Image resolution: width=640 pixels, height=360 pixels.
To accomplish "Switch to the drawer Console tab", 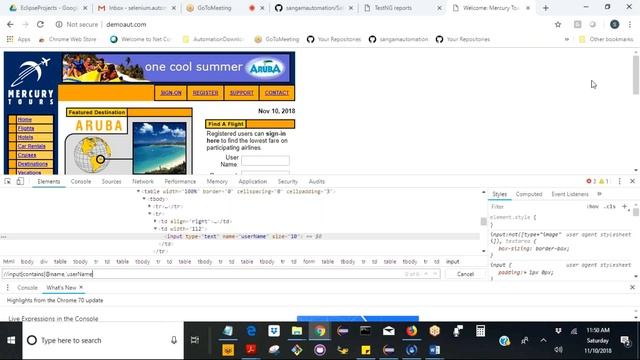I will click(27, 288).
